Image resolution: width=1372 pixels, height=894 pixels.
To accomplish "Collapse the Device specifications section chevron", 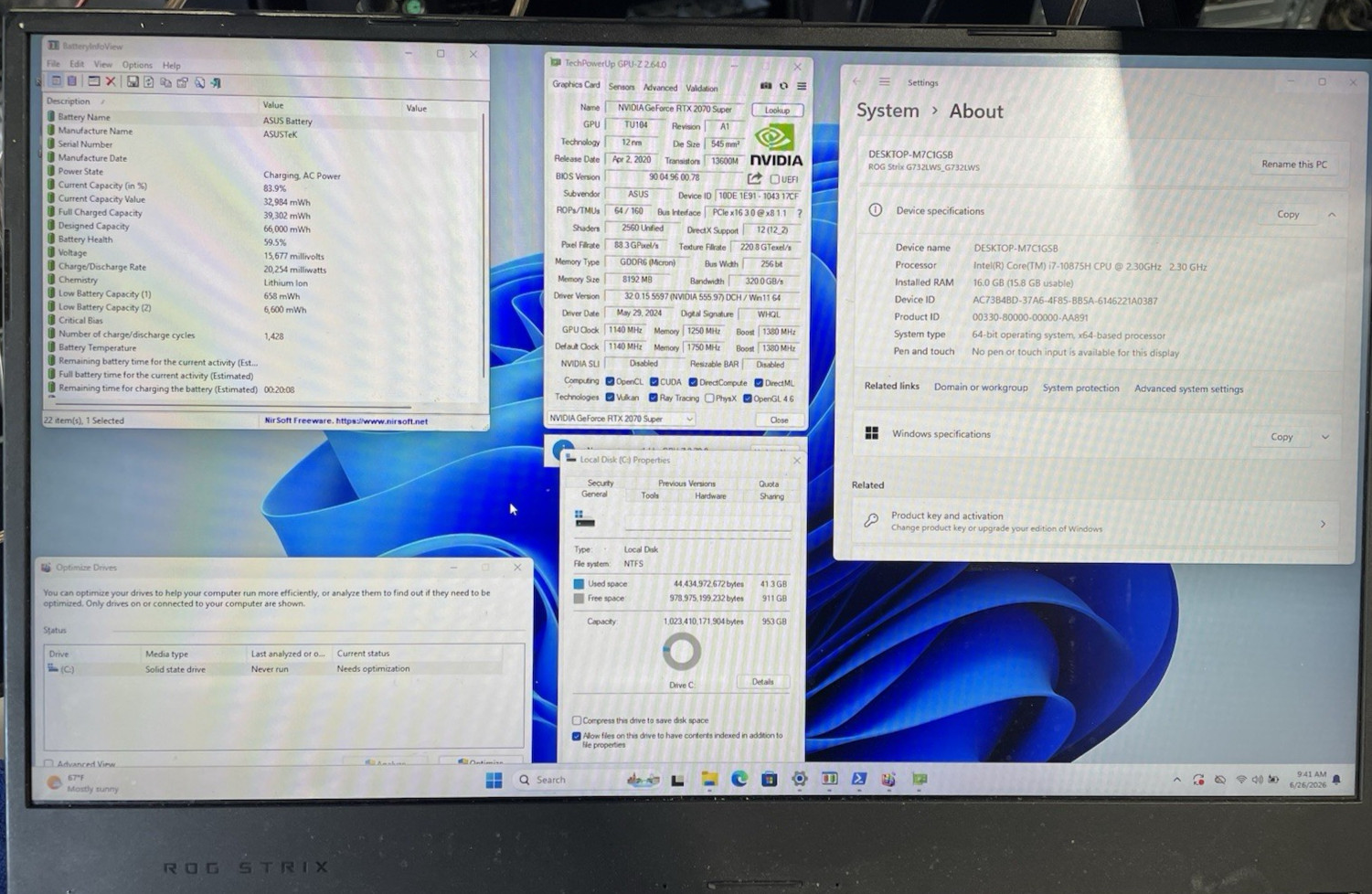I will (1332, 214).
